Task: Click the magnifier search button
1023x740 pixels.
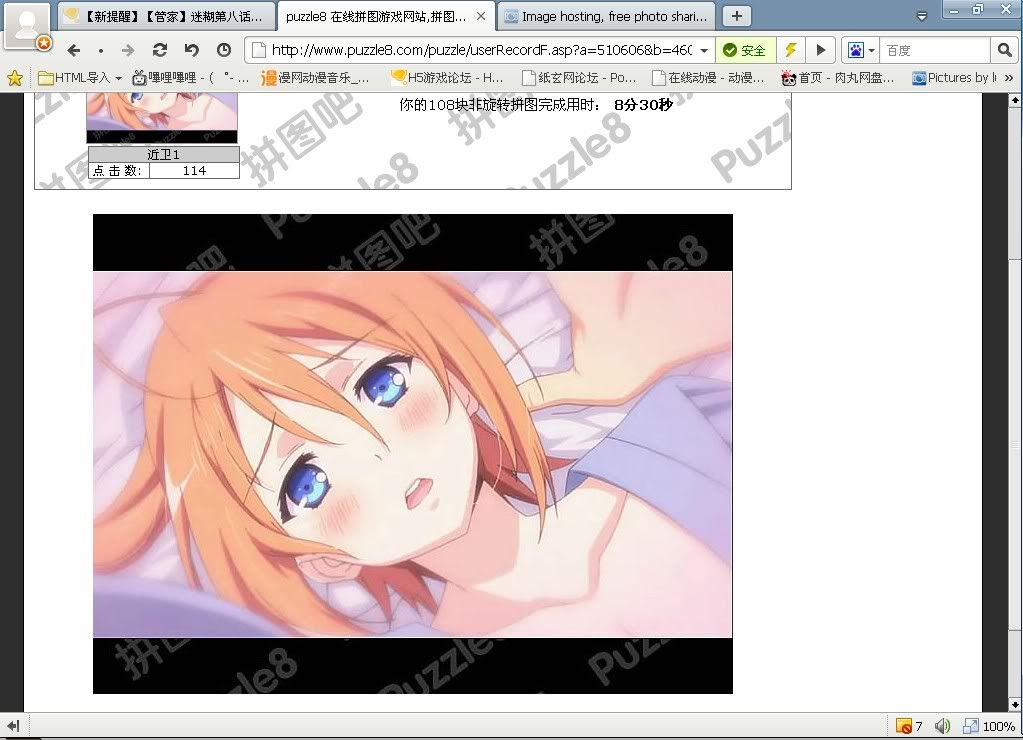Action: coord(1004,50)
